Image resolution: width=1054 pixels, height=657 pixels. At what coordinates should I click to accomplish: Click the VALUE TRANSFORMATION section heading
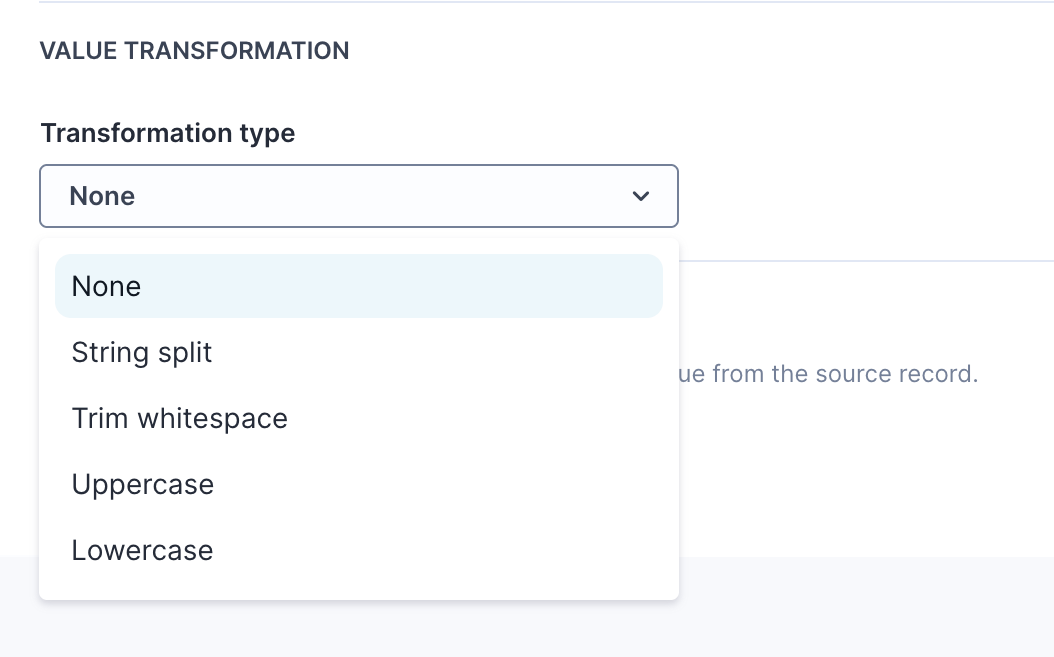point(195,51)
